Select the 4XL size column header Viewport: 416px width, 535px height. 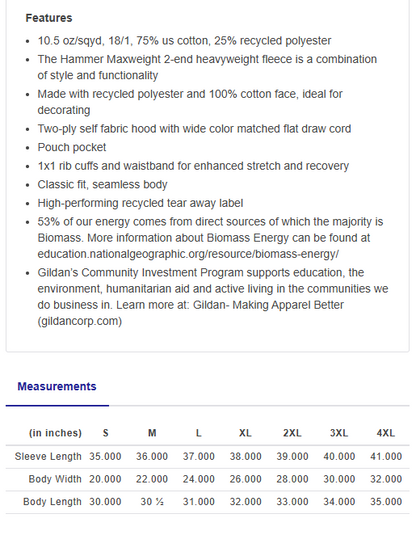tap(386, 433)
